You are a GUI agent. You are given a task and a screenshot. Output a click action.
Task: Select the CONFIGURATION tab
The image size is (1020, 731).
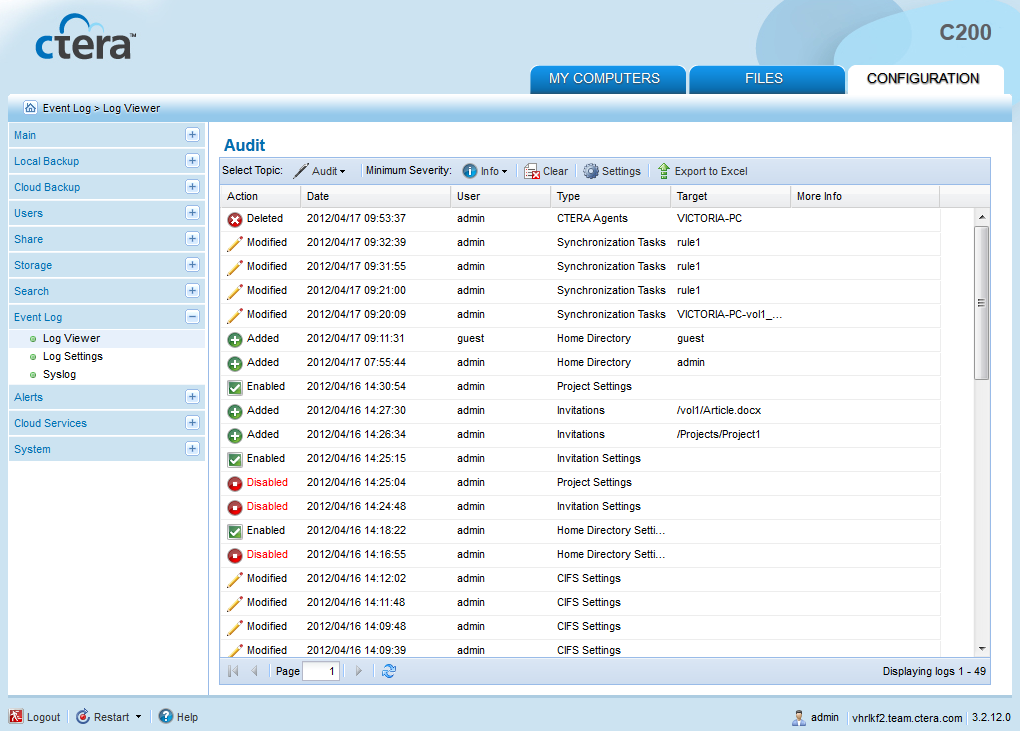tap(924, 79)
